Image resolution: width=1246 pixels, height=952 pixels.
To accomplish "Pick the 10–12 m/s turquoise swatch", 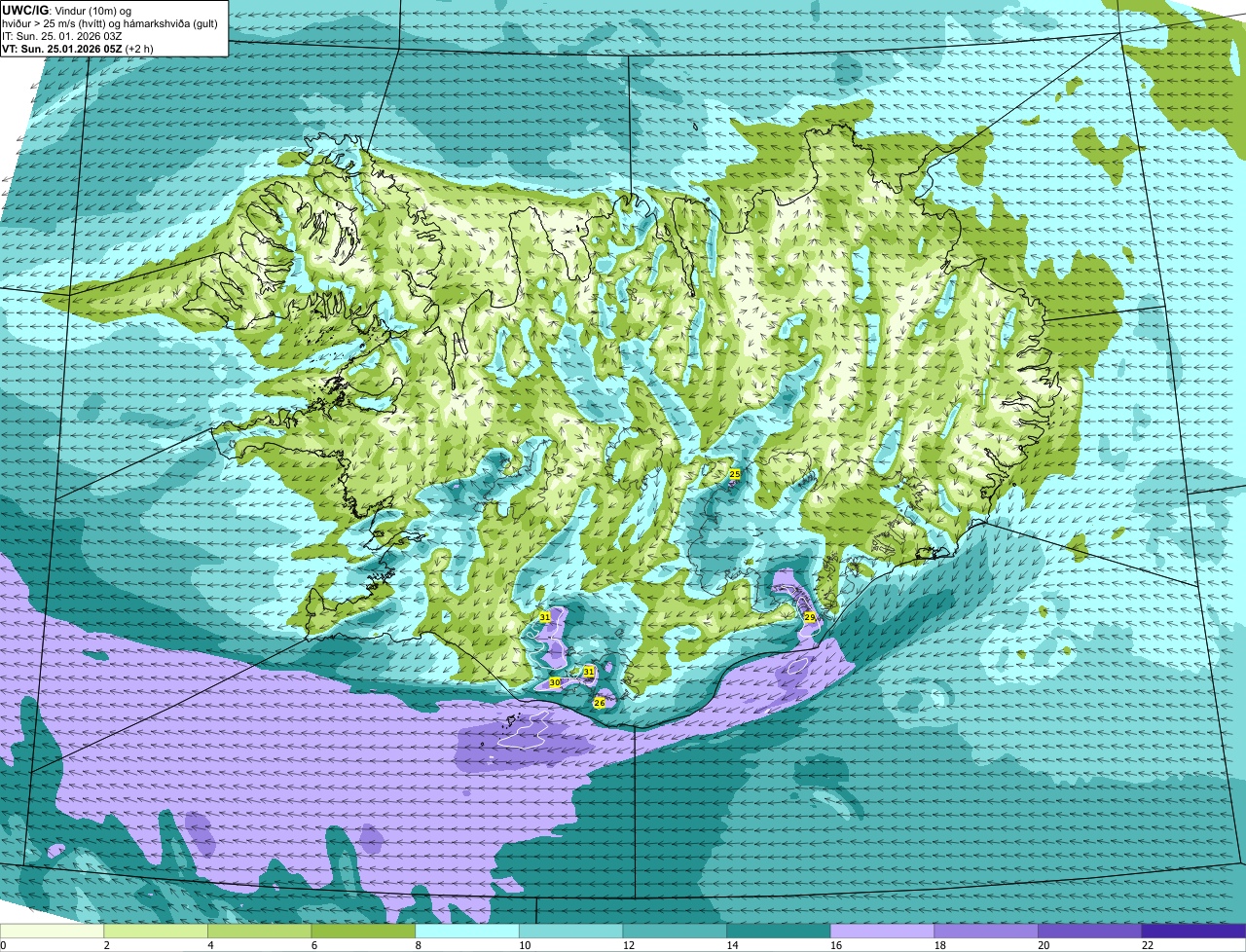I will pos(570,932).
